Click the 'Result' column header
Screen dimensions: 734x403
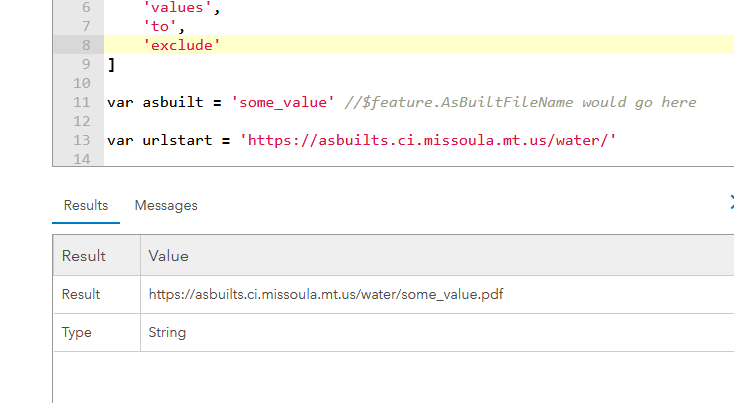click(x=84, y=256)
